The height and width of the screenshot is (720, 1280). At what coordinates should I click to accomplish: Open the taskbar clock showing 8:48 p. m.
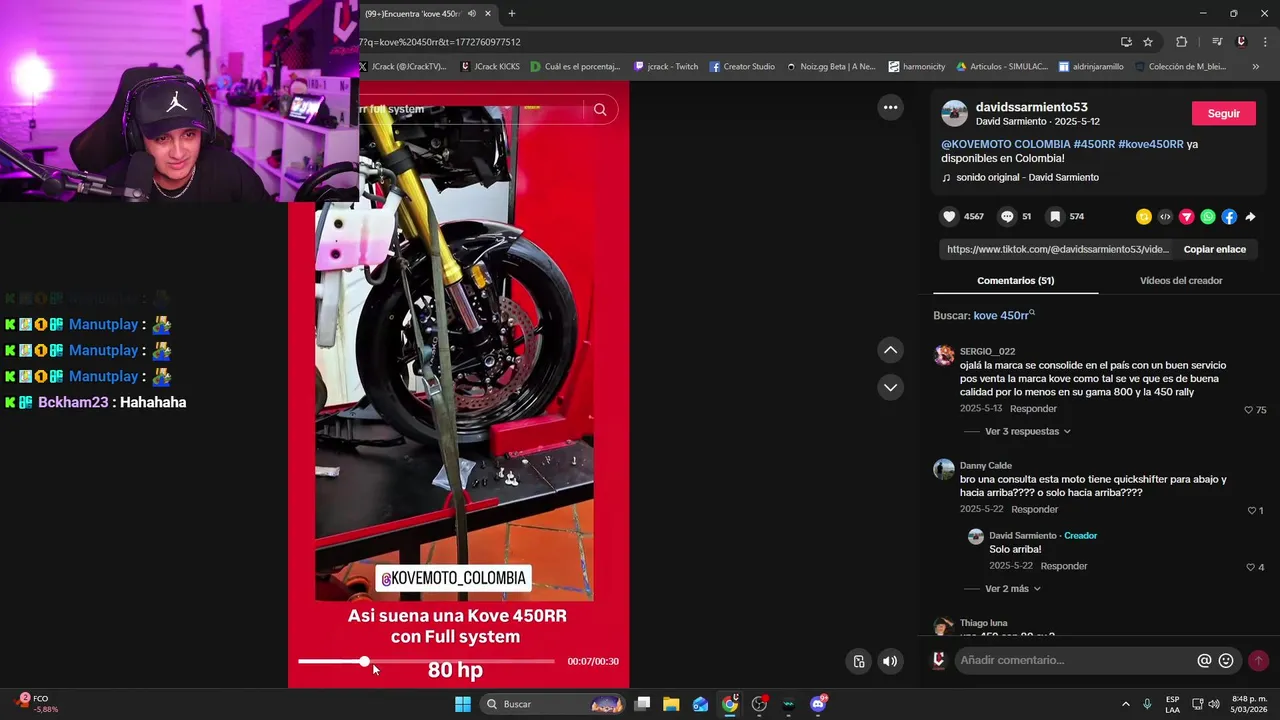click(1249, 704)
